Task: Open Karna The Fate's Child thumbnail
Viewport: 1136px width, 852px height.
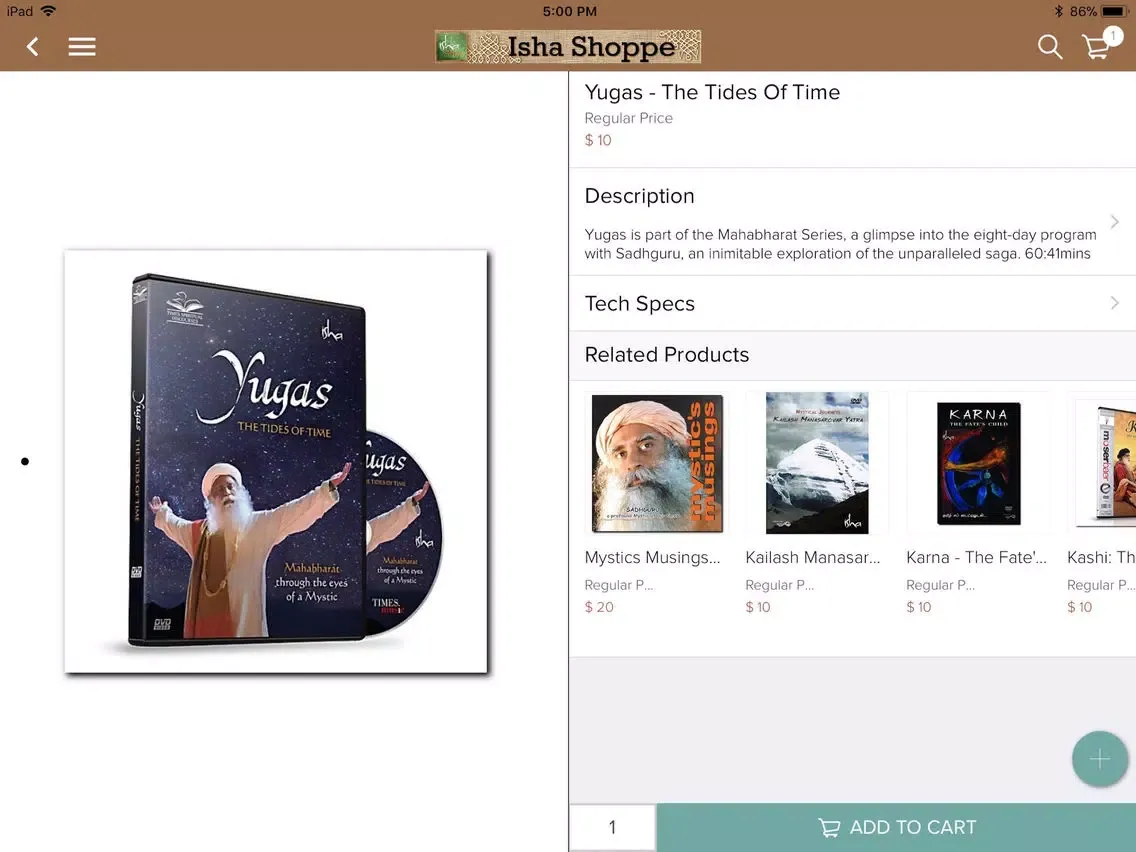Action: click(x=978, y=464)
